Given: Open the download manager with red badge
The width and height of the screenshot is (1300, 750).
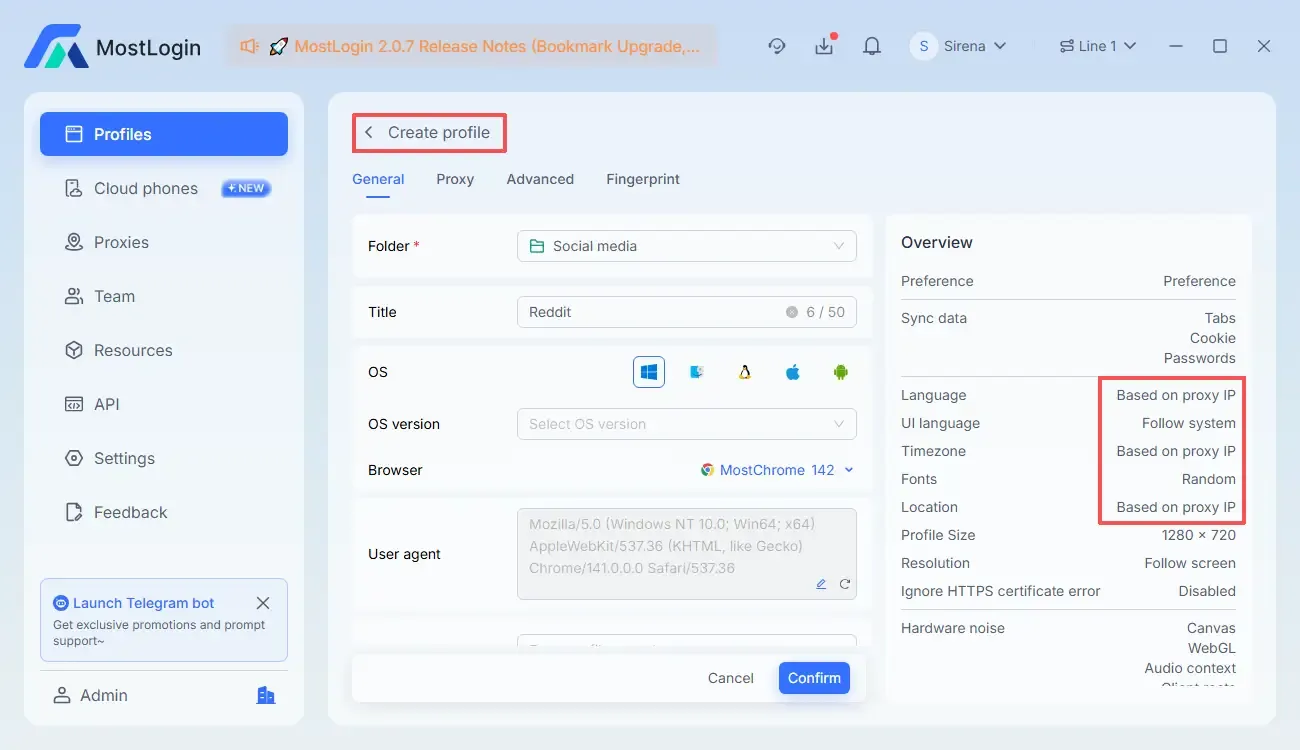Looking at the screenshot, I should click(x=824, y=45).
